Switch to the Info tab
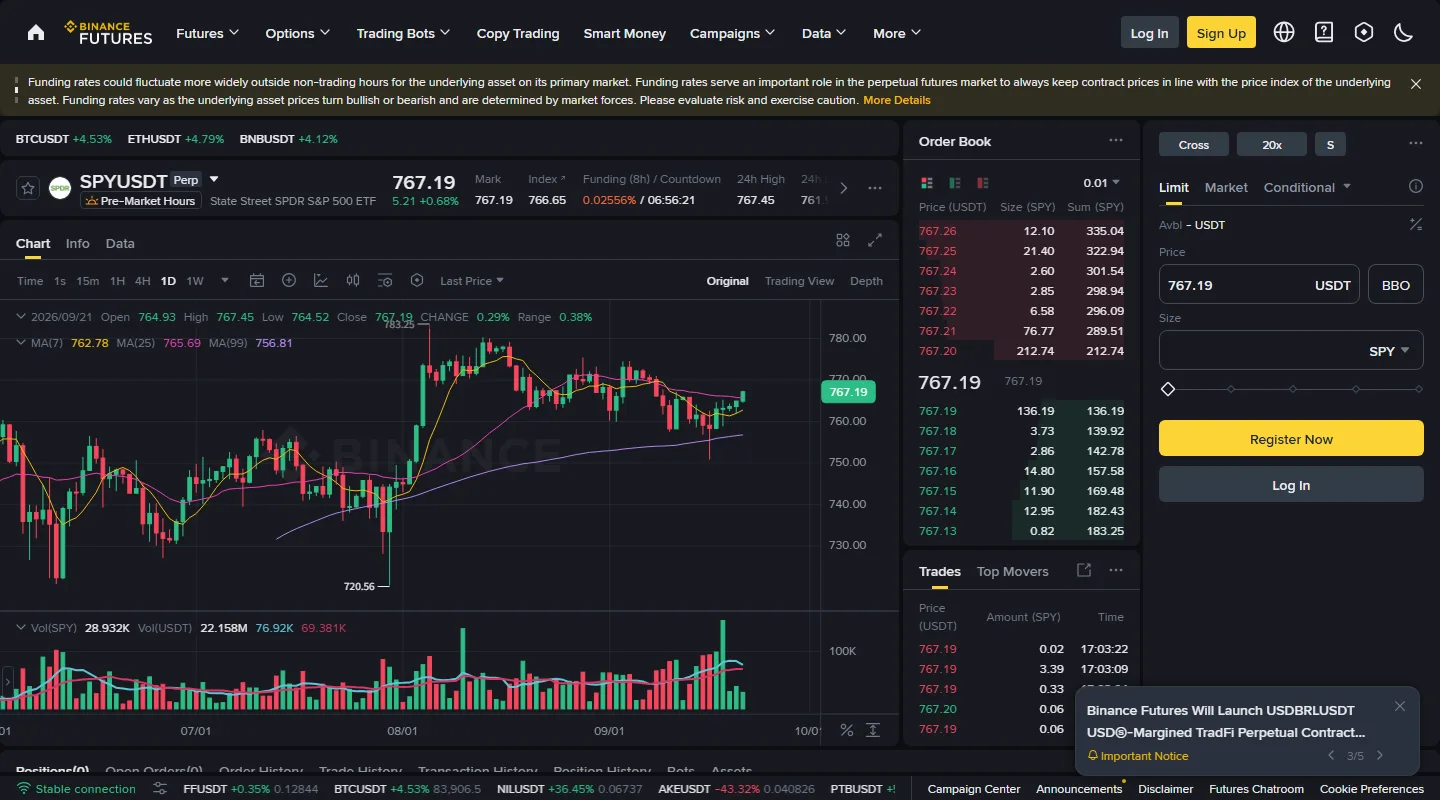The image size is (1440, 800). 78,243
